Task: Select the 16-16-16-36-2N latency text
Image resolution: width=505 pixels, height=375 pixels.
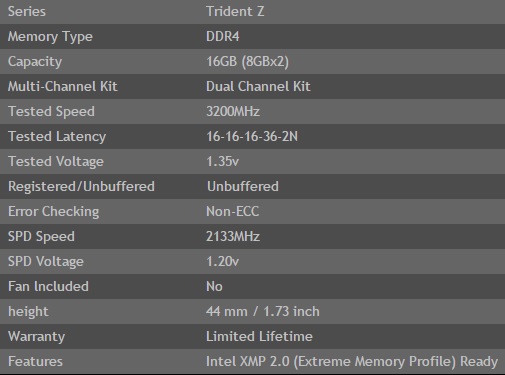Action: (252, 137)
